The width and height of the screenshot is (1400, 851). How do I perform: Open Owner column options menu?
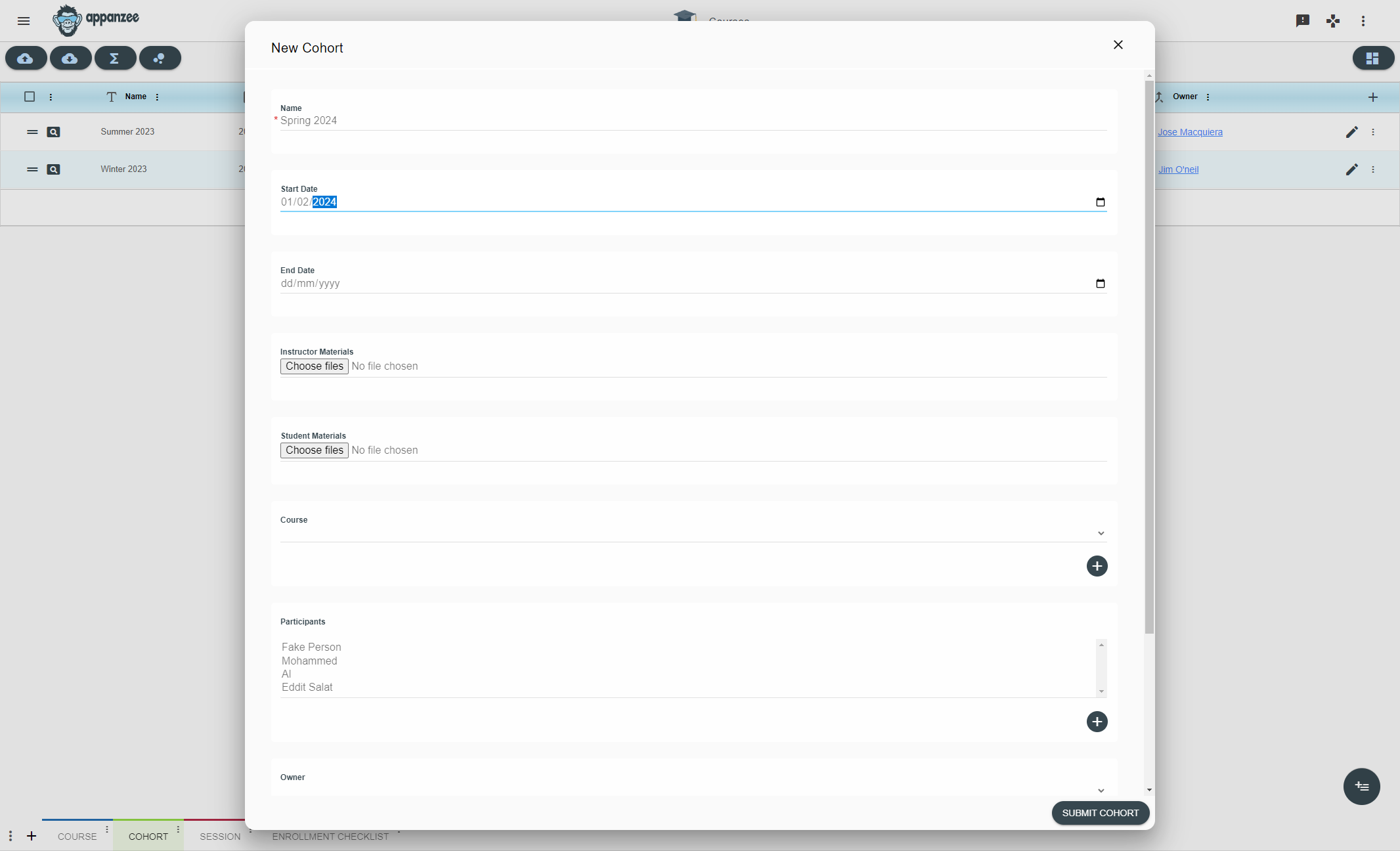1208,97
